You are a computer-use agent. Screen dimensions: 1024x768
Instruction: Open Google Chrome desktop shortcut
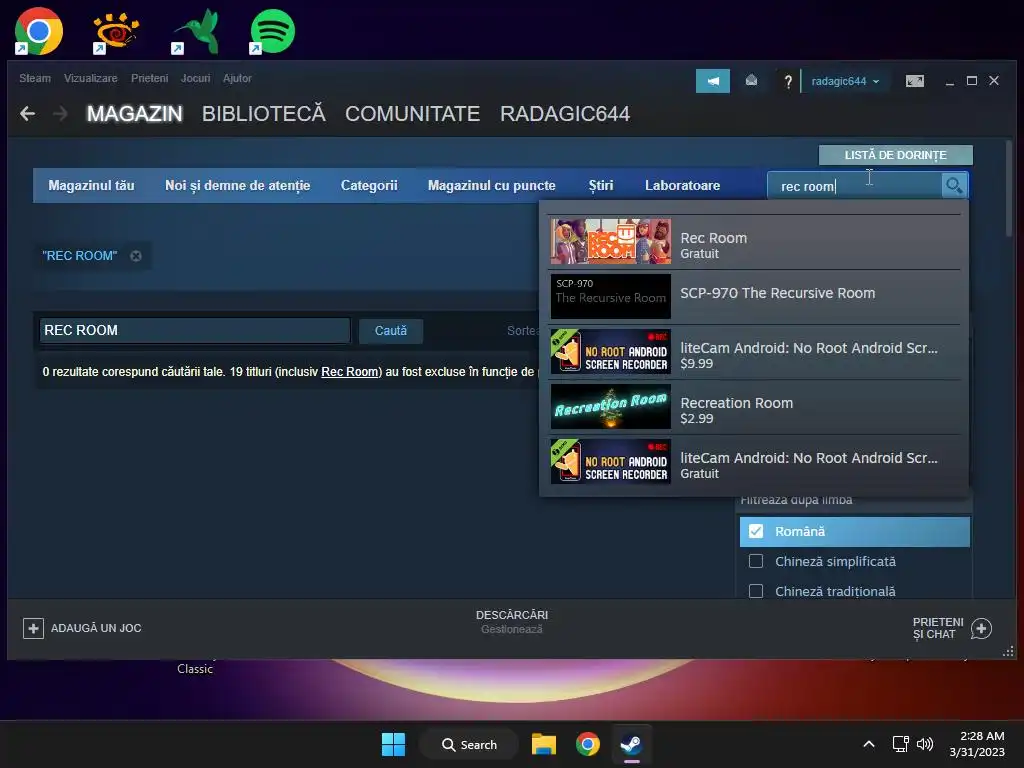coord(39,31)
